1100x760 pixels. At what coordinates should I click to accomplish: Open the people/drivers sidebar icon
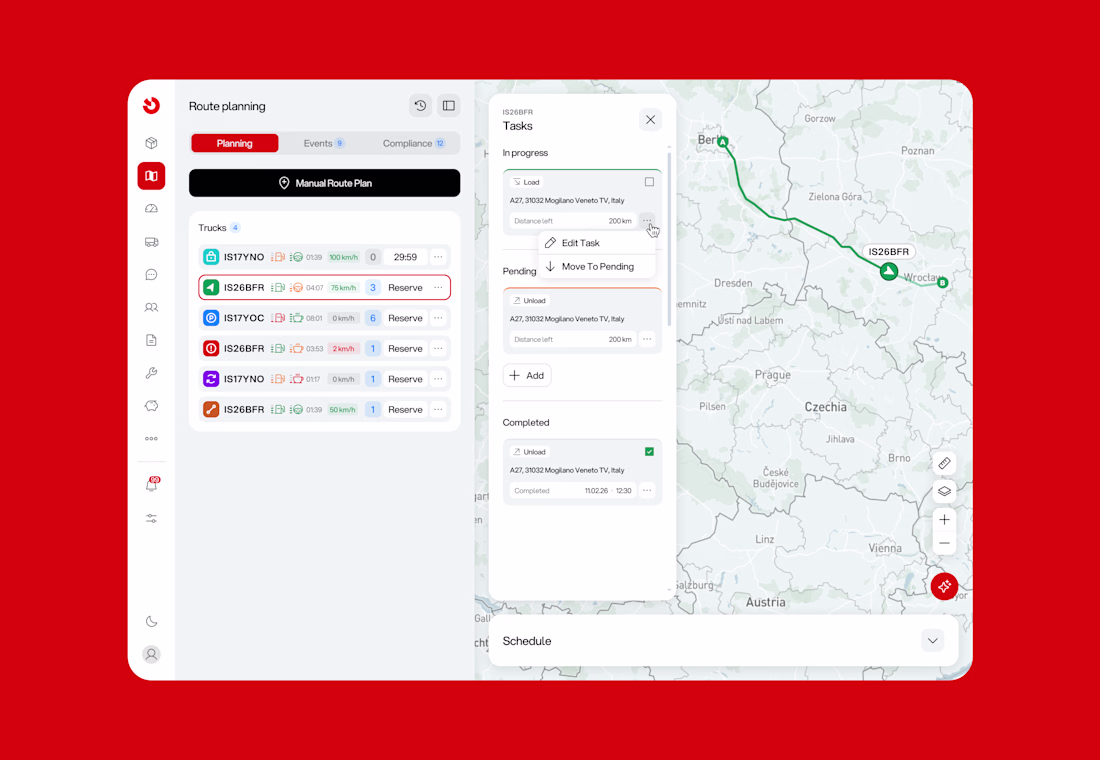[x=151, y=307]
